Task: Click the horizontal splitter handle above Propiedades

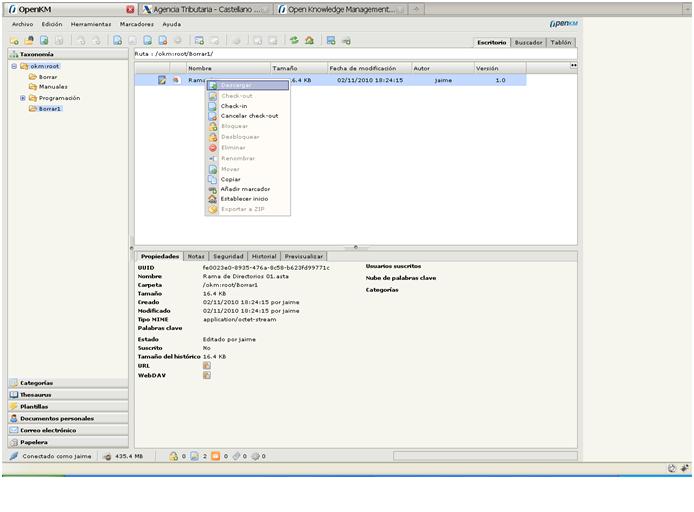Action: pos(355,247)
